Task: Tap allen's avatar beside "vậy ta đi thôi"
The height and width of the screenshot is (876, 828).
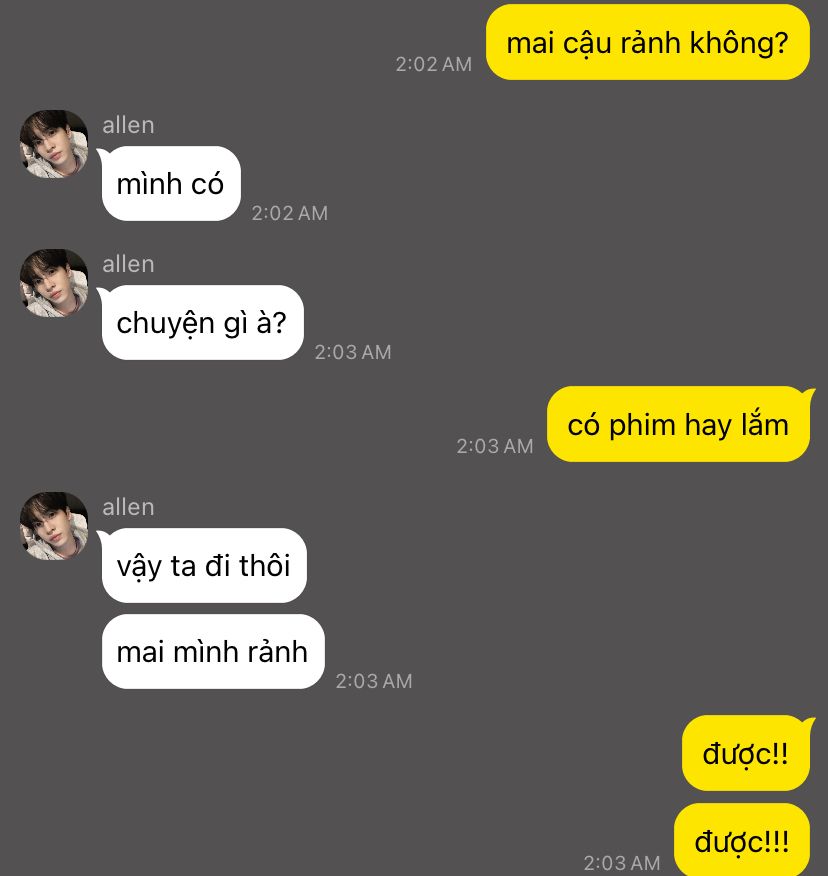Action: click(x=54, y=526)
